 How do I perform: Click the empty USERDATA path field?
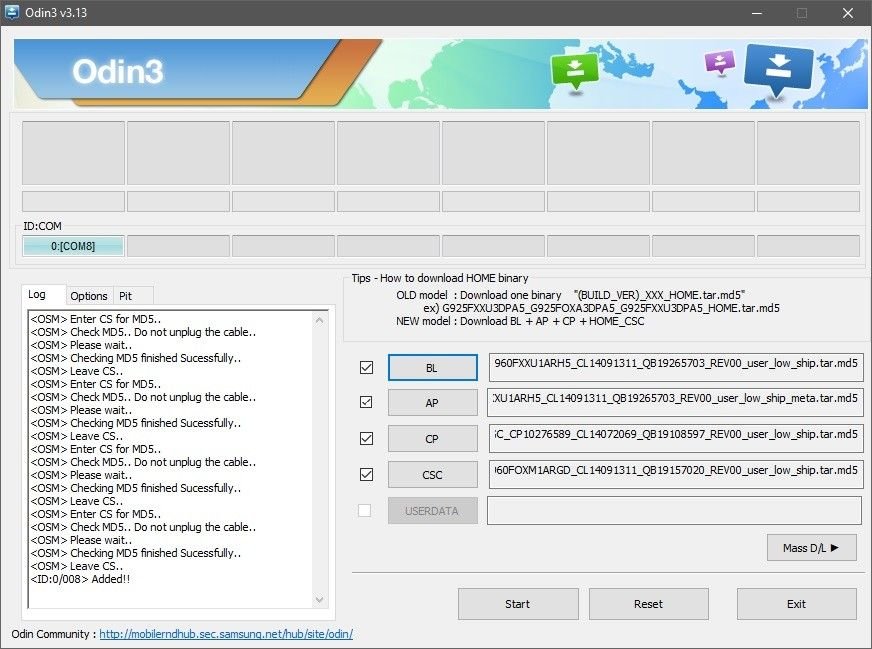[674, 511]
